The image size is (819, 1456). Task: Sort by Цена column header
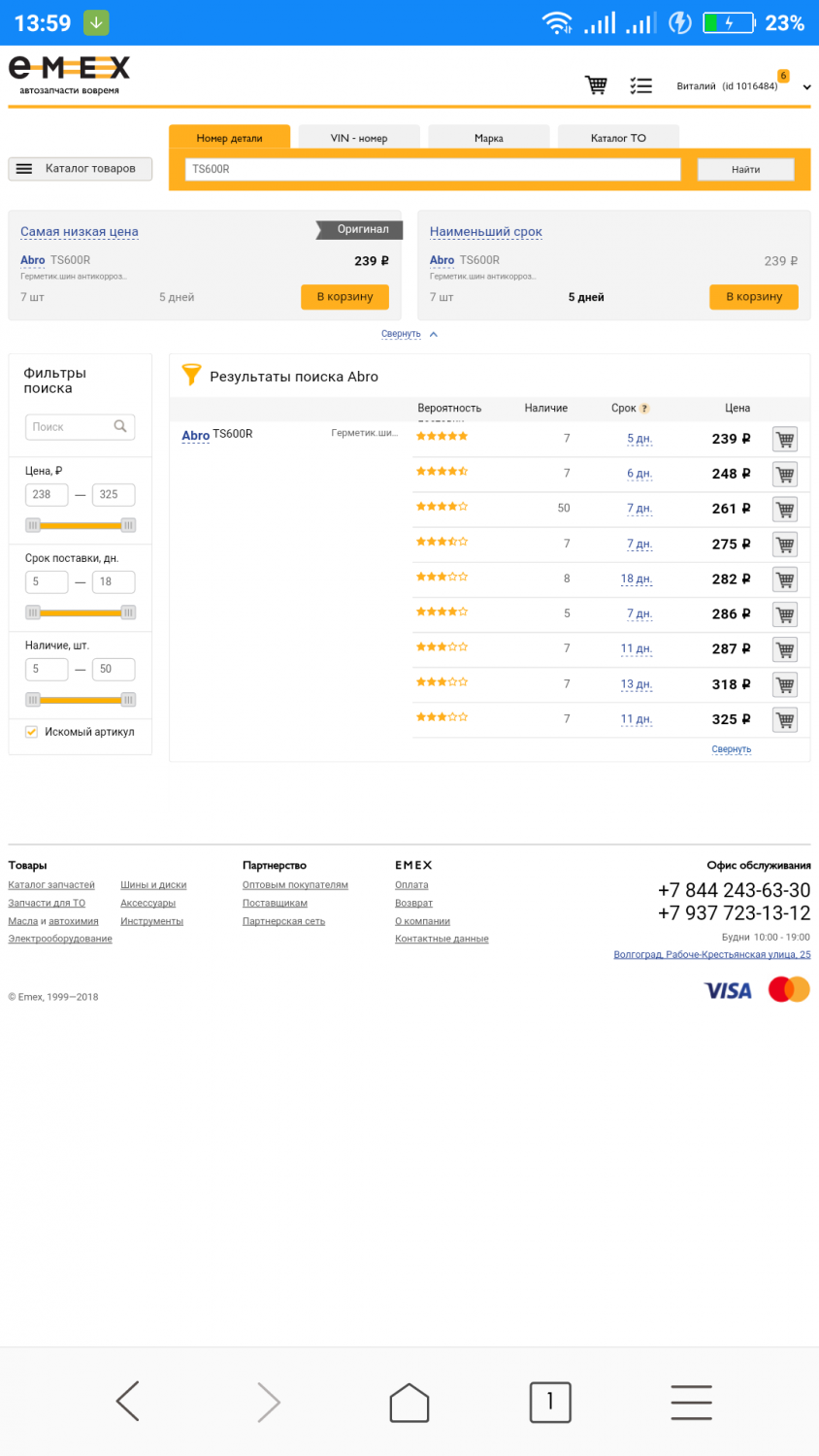click(737, 409)
